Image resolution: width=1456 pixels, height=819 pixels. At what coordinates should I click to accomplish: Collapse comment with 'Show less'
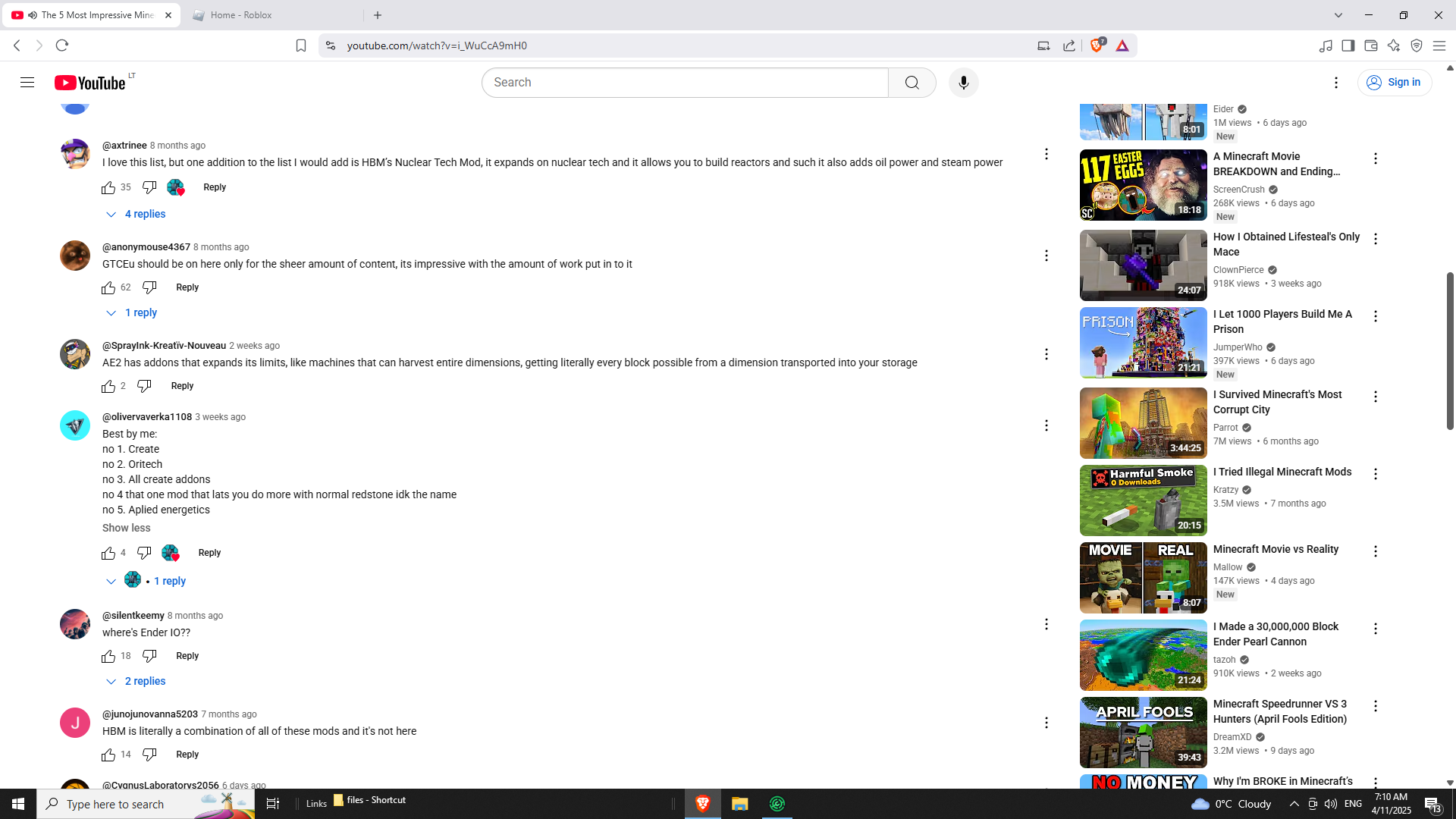126,528
